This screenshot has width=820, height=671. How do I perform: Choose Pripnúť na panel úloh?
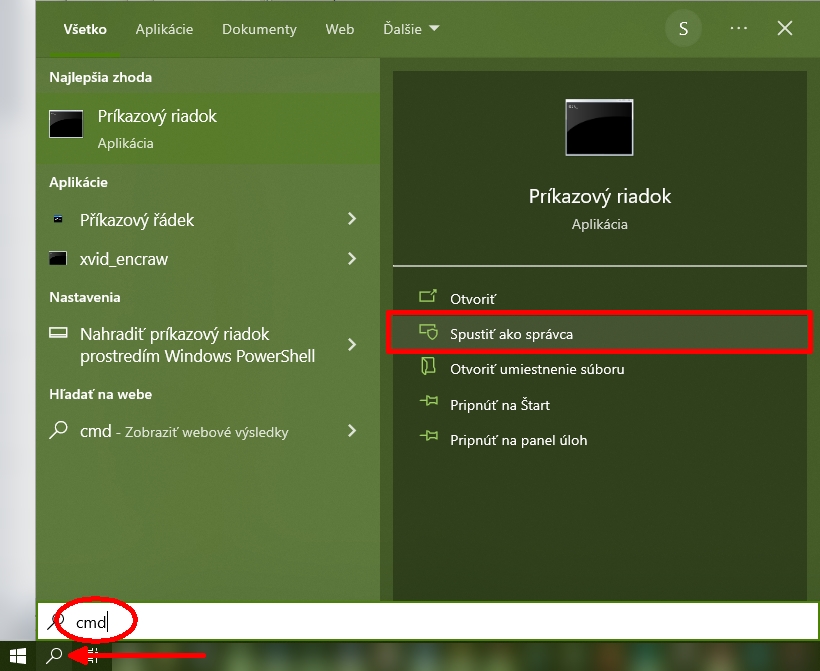(518, 440)
